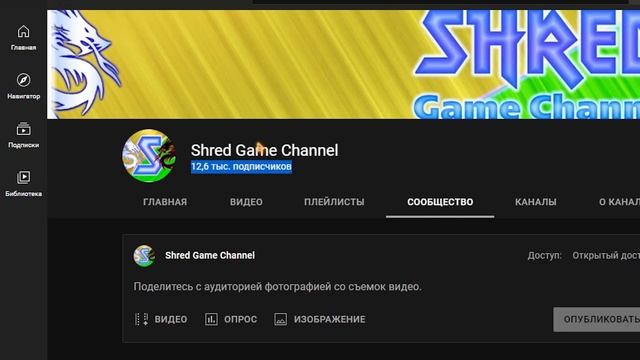Viewport: 640px width, 360px height.
Task: Click the ОПРОС poll icon
Action: tap(211, 319)
